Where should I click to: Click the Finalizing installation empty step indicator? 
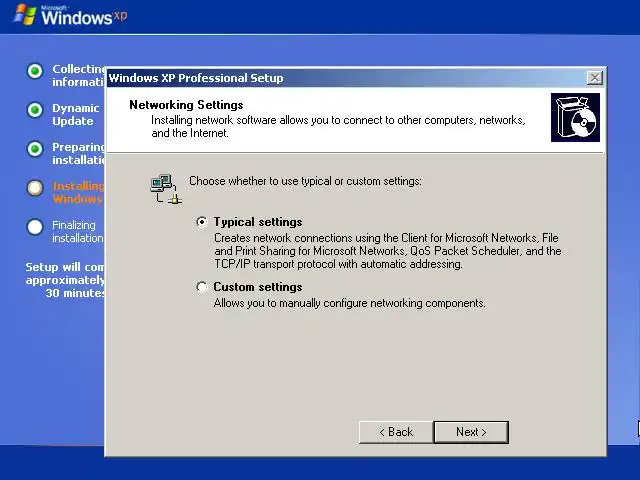[35, 227]
